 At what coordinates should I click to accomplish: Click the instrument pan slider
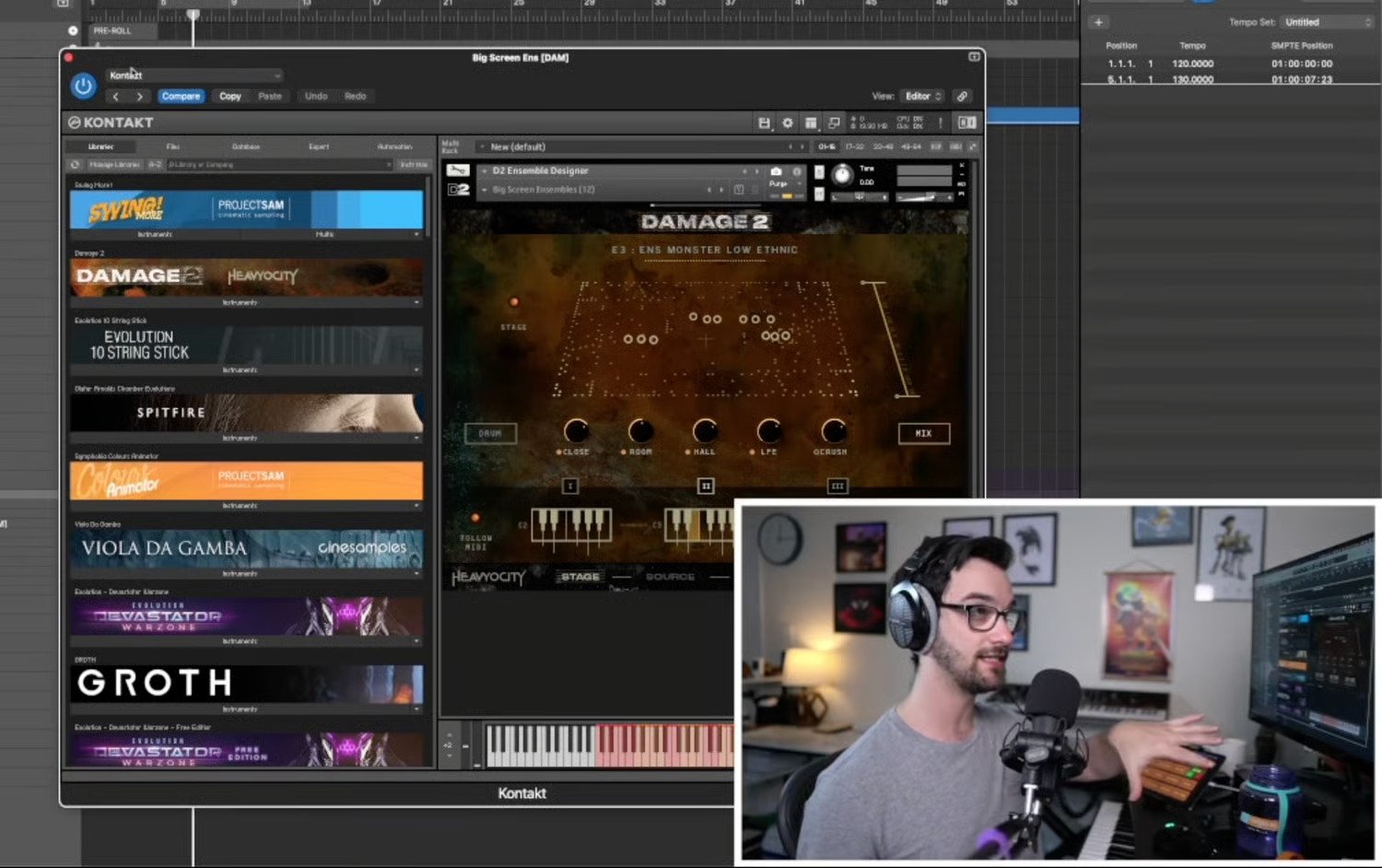pos(860,196)
